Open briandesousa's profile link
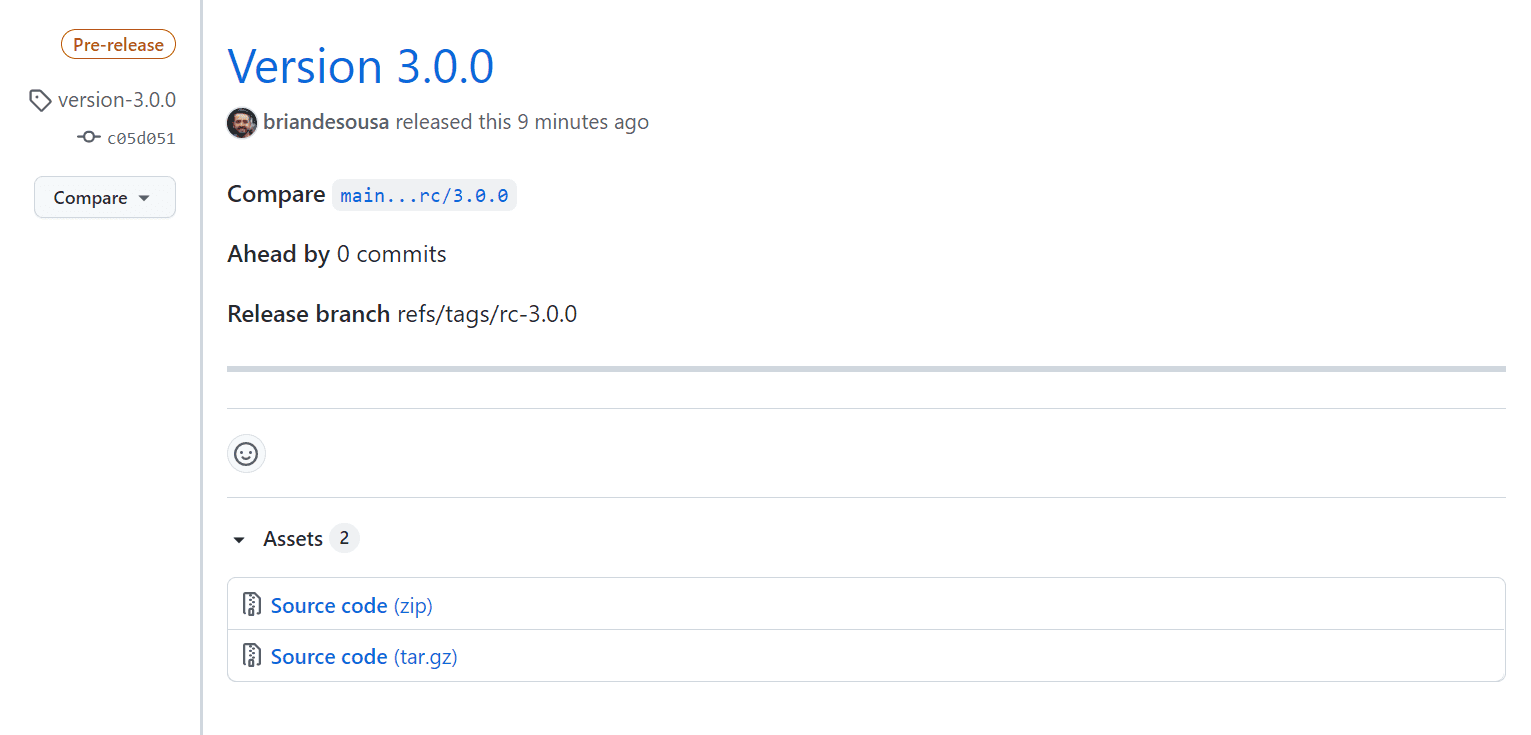Screen dimensions: 1531x735 [327, 122]
